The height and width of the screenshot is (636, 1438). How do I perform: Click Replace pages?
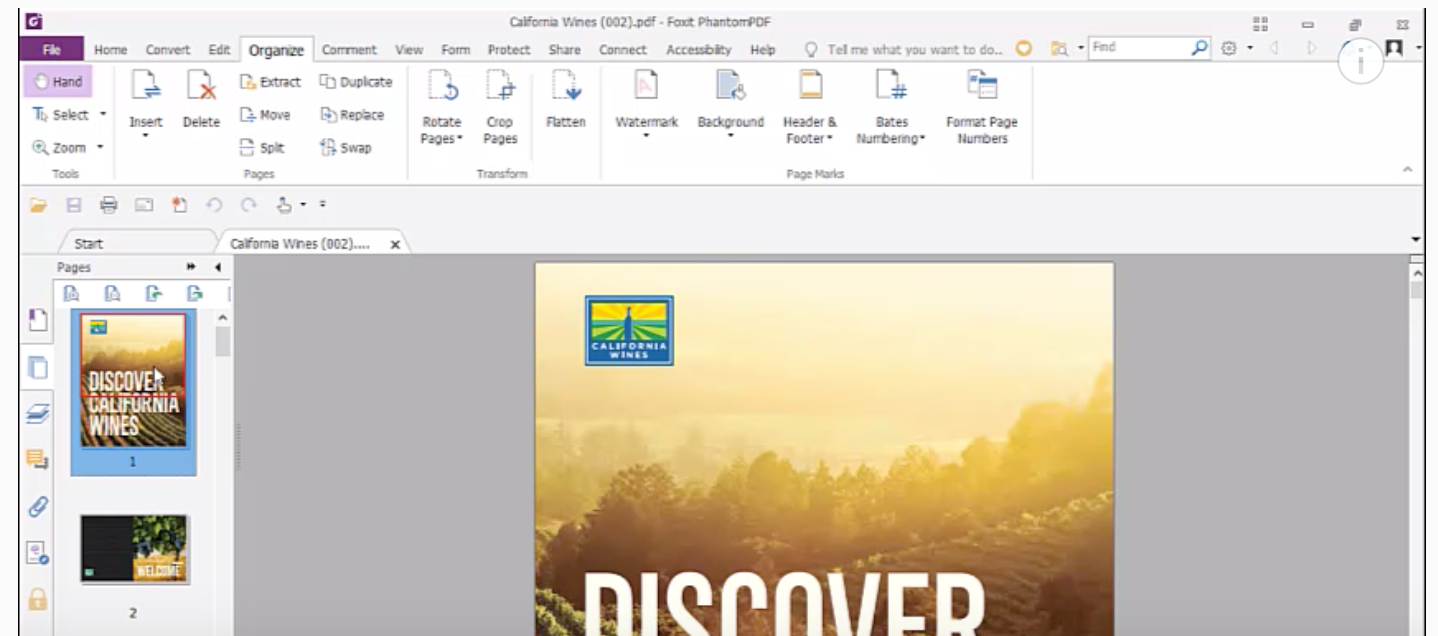click(x=351, y=115)
